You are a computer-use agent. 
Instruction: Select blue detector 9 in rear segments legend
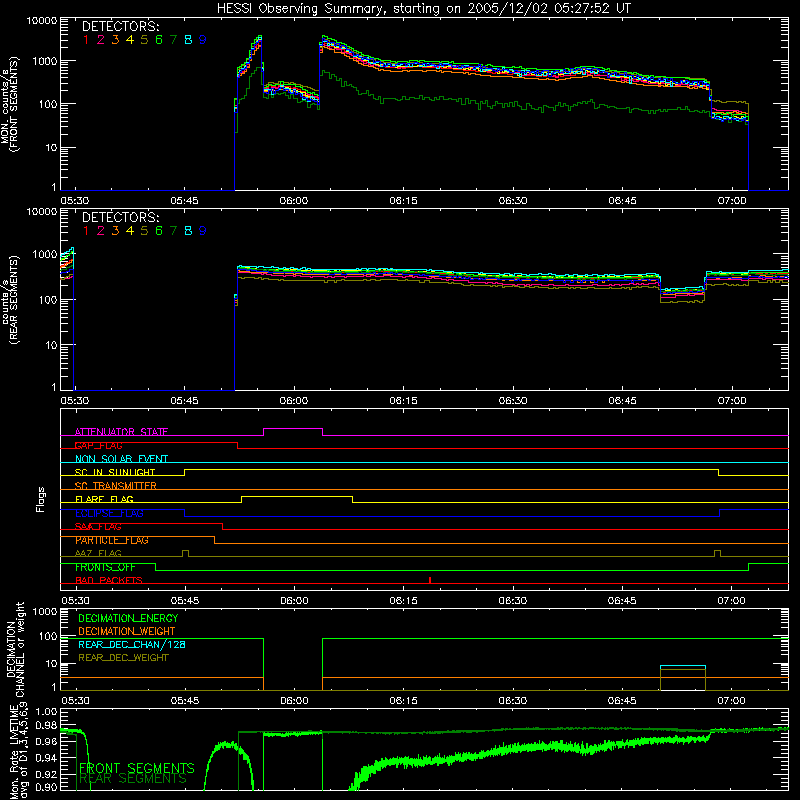[203, 231]
